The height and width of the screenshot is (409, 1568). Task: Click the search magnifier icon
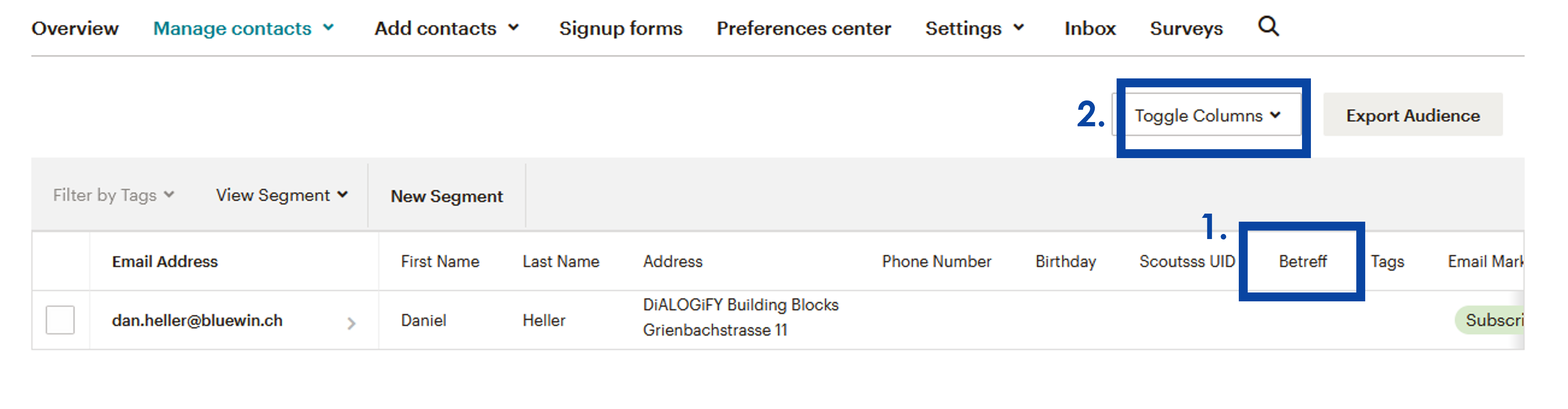(1268, 28)
